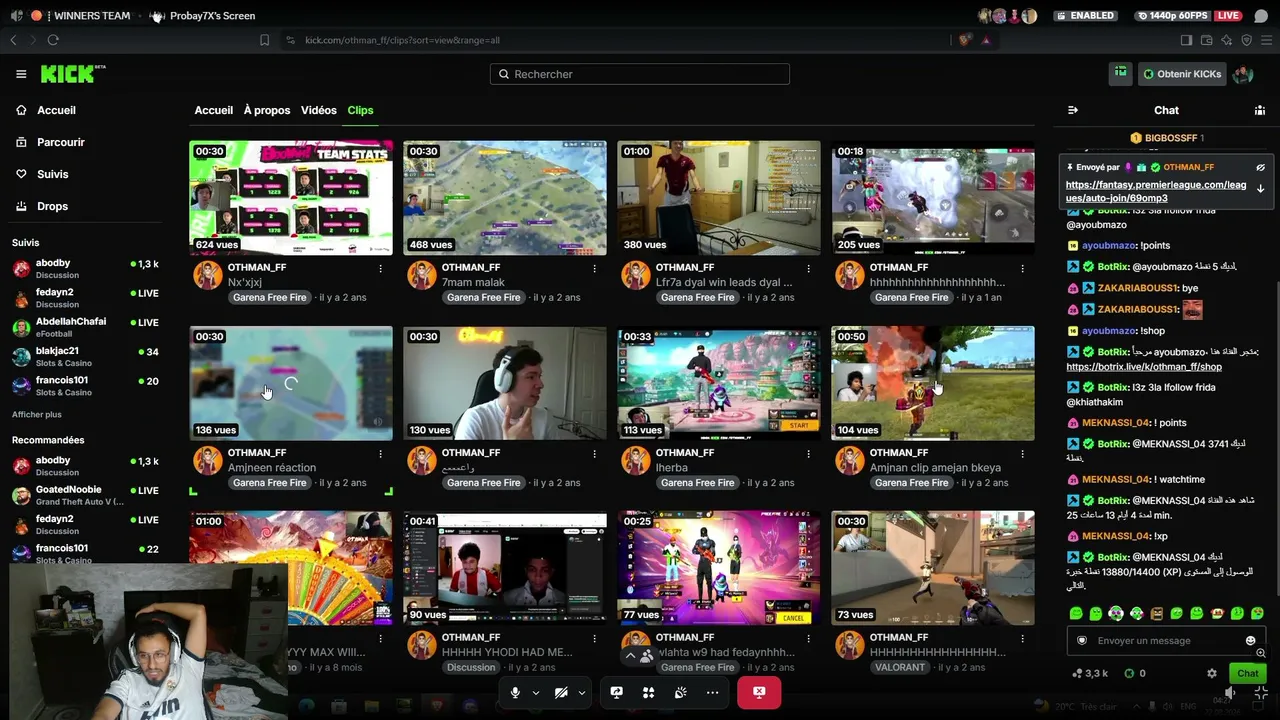Play the 380 vues clip thumbnail
The width and height of the screenshot is (1280, 720).
(719, 198)
